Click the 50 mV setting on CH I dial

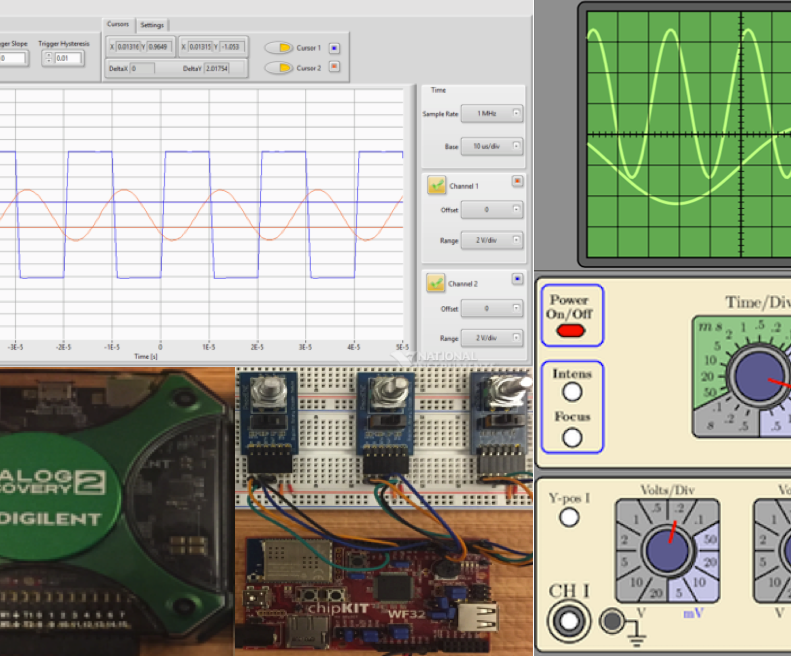pyautogui.click(x=710, y=539)
